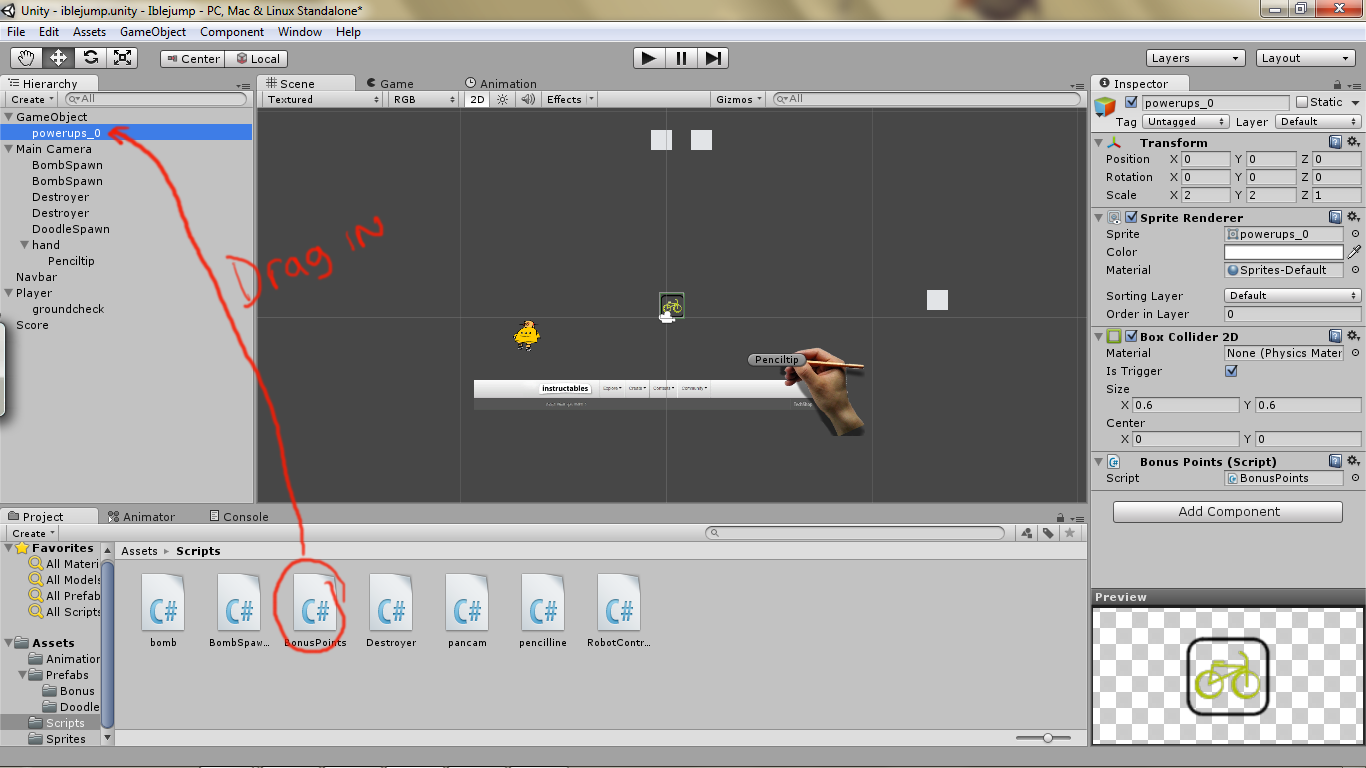Select the RobotContr... C# script asset
This screenshot has width=1366, height=768.
[619, 611]
